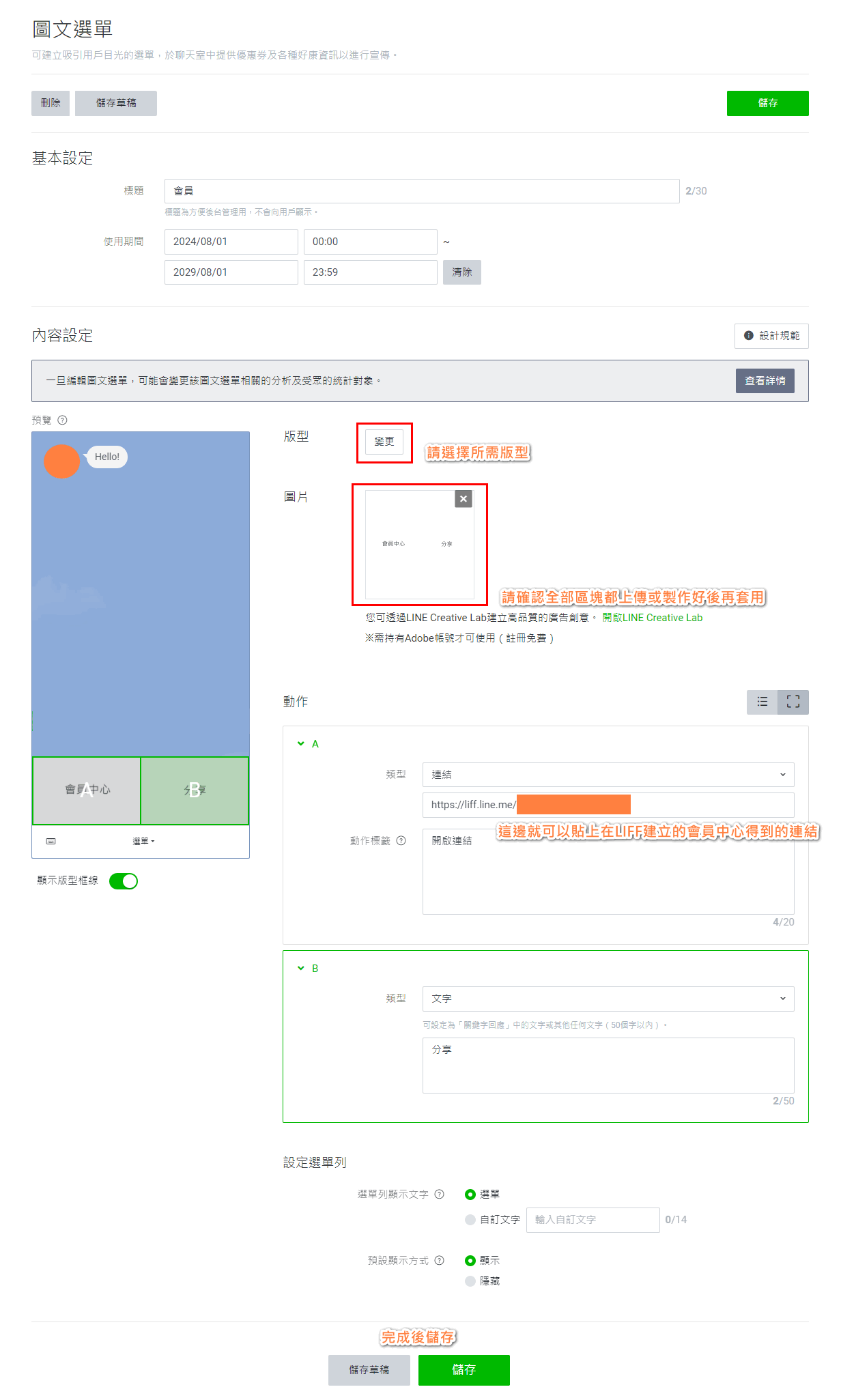The height and width of the screenshot is (1400, 841).
Task: Select the 自訂文字 radio option
Action: click(470, 1220)
